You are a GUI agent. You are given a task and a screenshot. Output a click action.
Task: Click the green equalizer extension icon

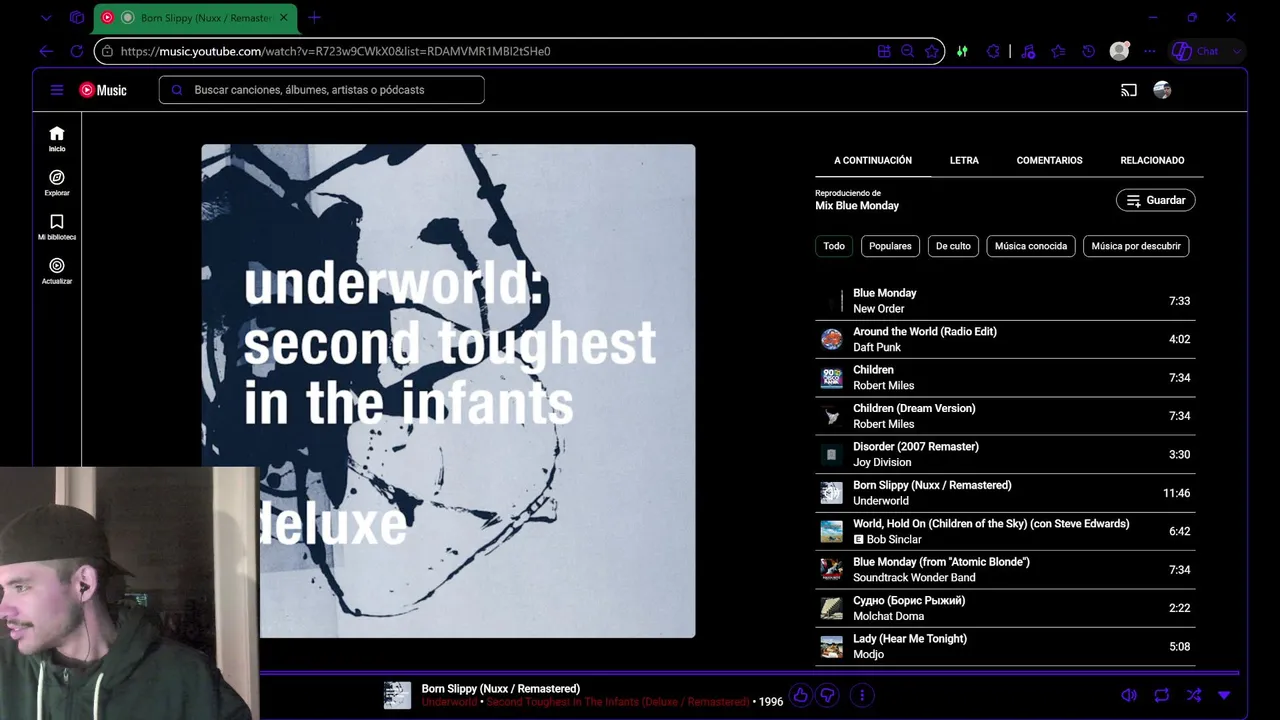coord(962,51)
